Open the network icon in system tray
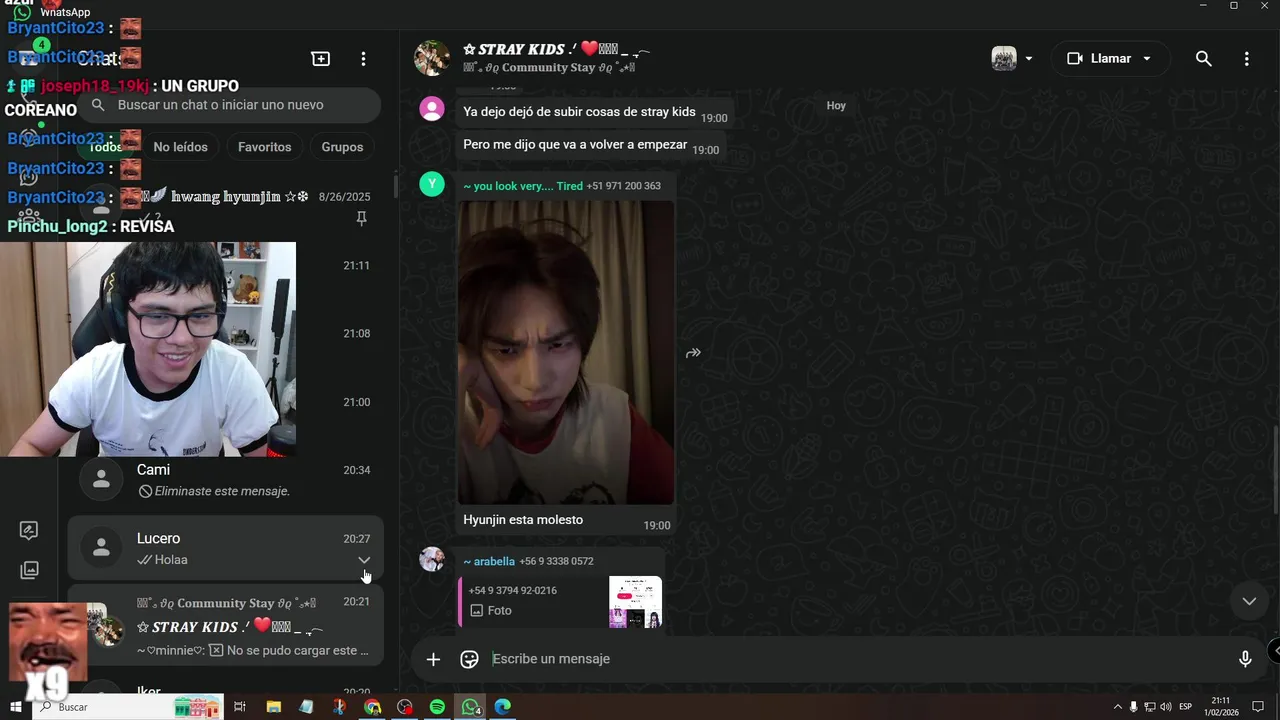 pyautogui.click(x=1150, y=707)
